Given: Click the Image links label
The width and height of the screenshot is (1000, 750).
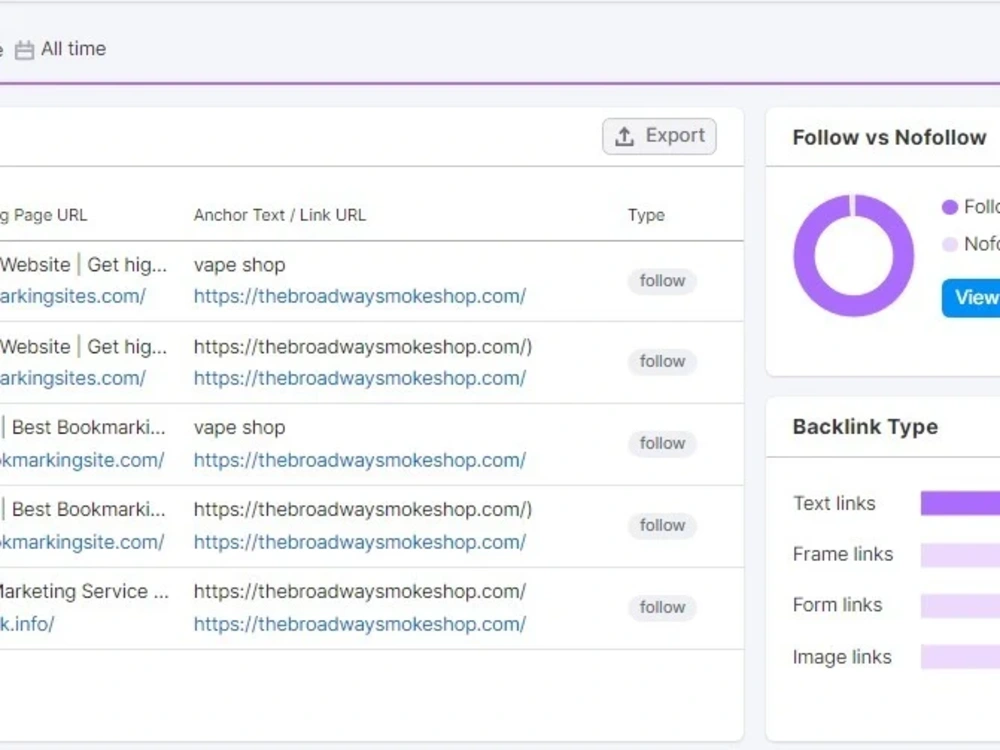Looking at the screenshot, I should (842, 657).
